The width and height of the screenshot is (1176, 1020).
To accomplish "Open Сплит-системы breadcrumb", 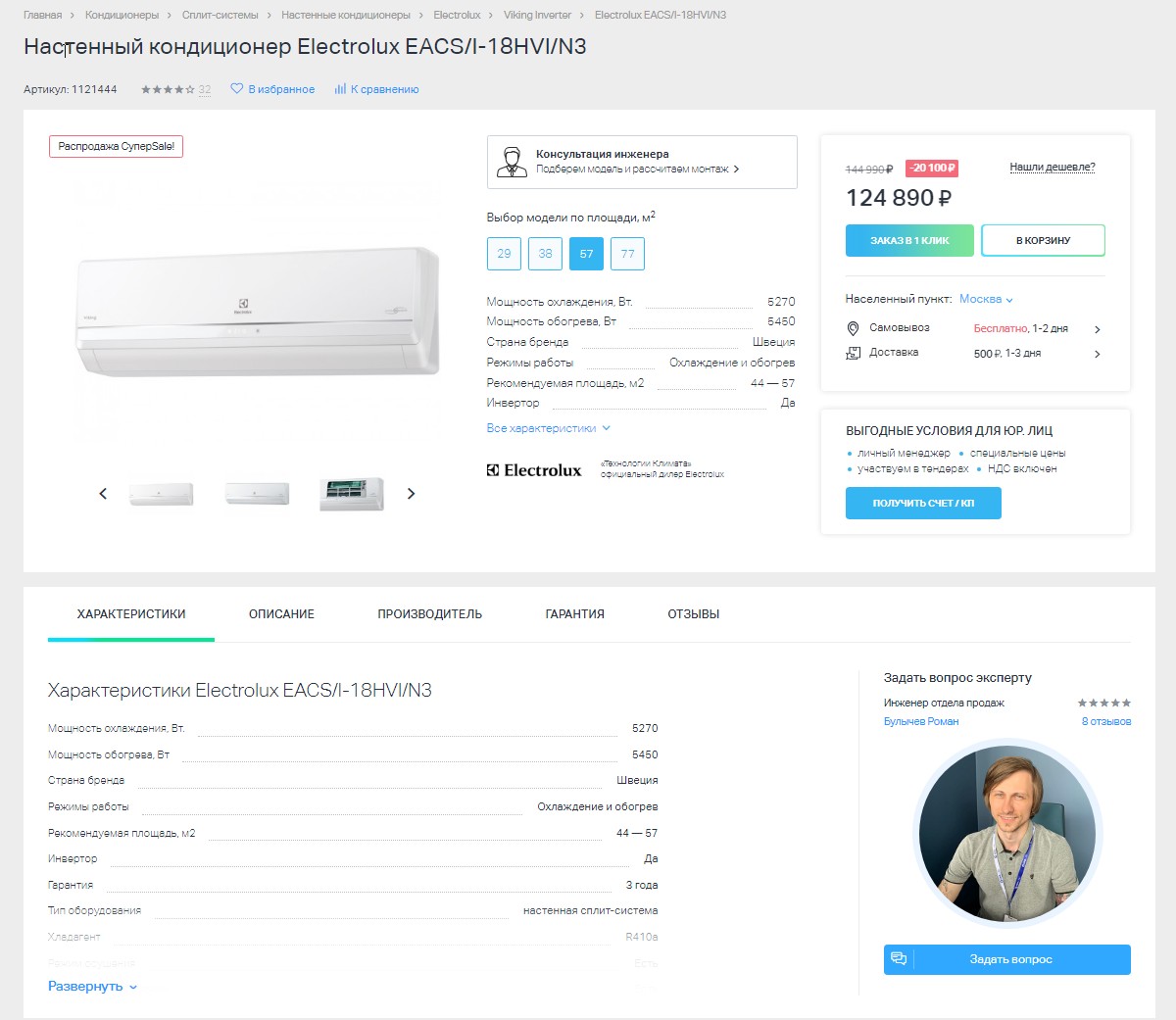I will (x=220, y=15).
